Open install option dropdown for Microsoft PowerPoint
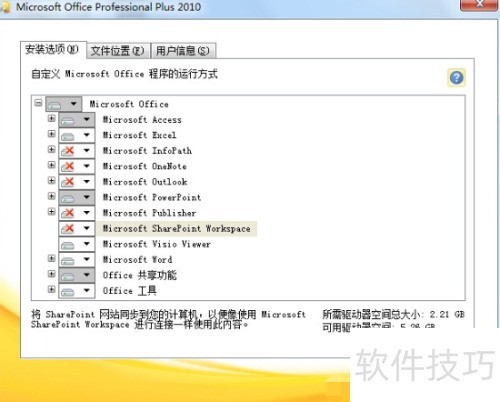The width and height of the screenshot is (500, 402). (77, 197)
